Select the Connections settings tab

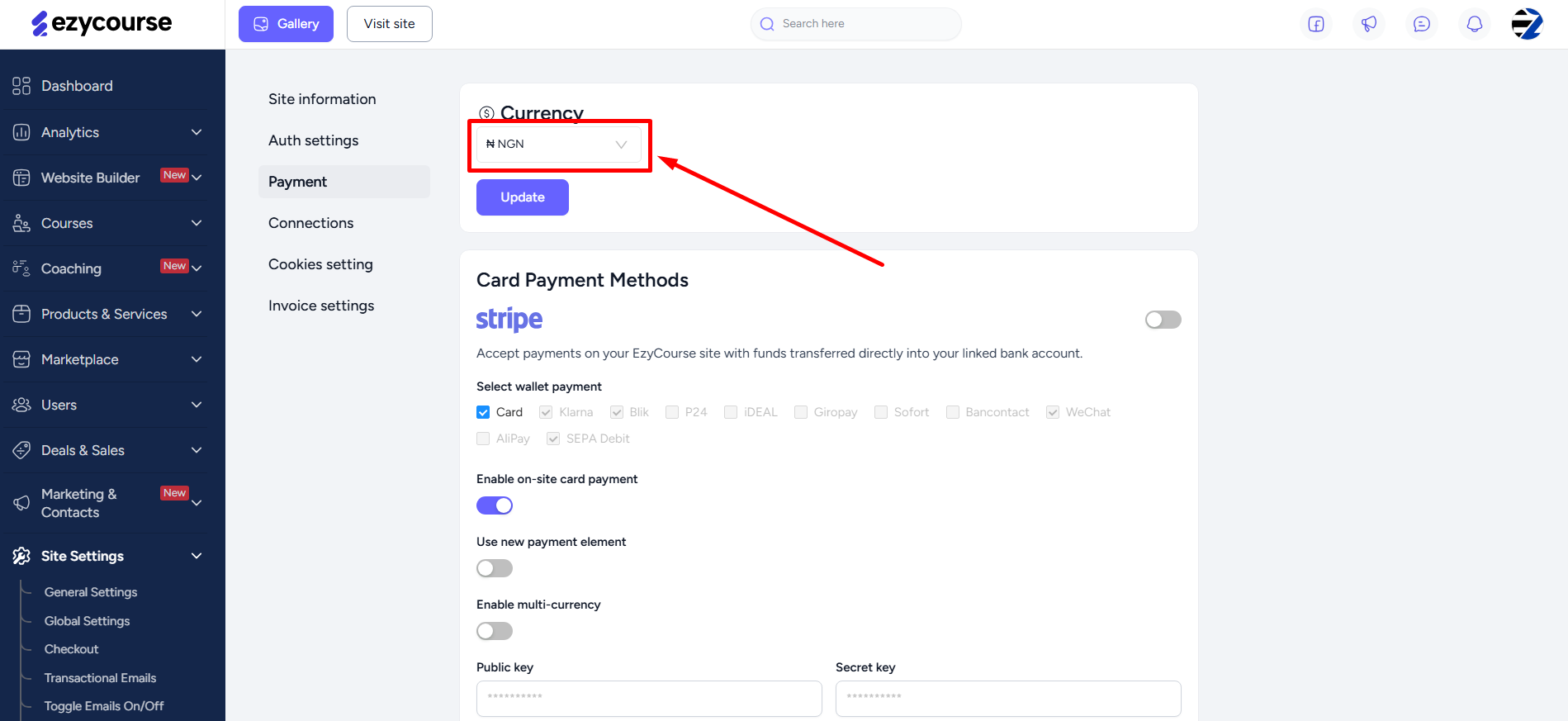[310, 223]
